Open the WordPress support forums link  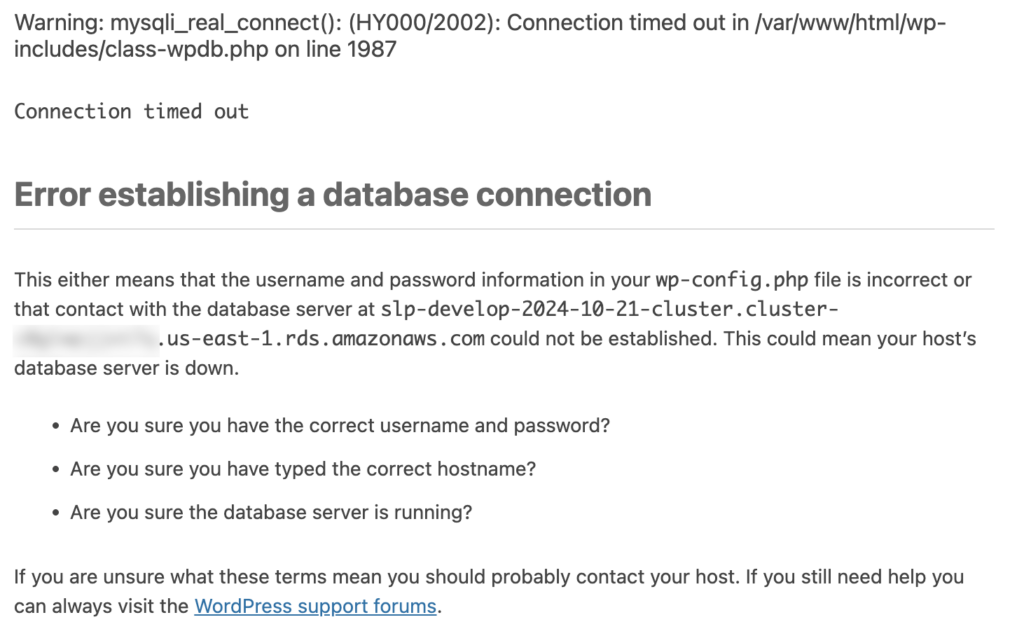[315, 607]
